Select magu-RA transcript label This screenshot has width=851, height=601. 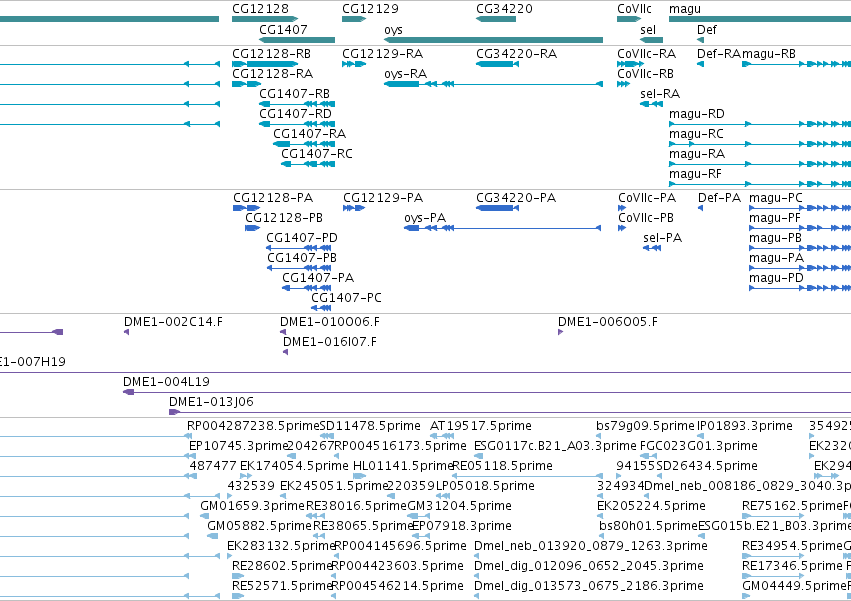click(x=697, y=155)
